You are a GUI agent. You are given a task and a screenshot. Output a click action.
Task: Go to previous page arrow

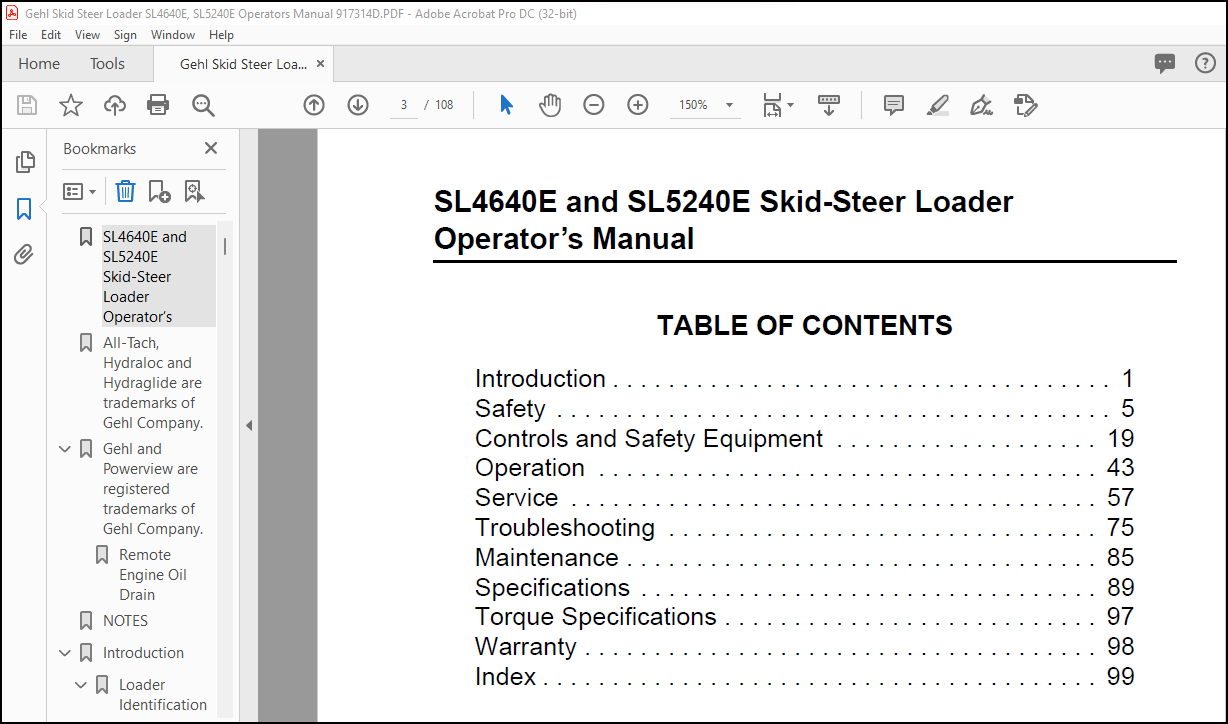pyautogui.click(x=314, y=105)
